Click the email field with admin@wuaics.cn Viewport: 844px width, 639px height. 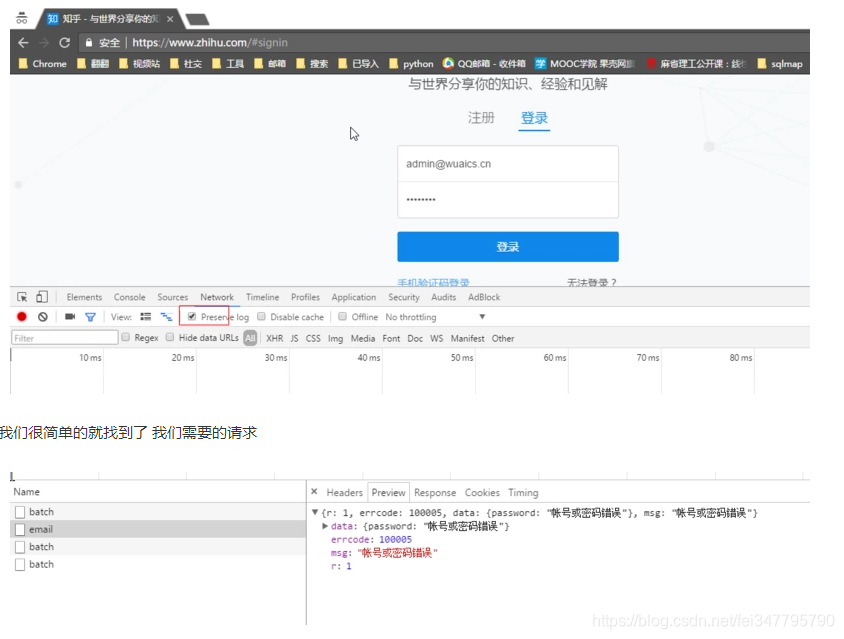508,164
